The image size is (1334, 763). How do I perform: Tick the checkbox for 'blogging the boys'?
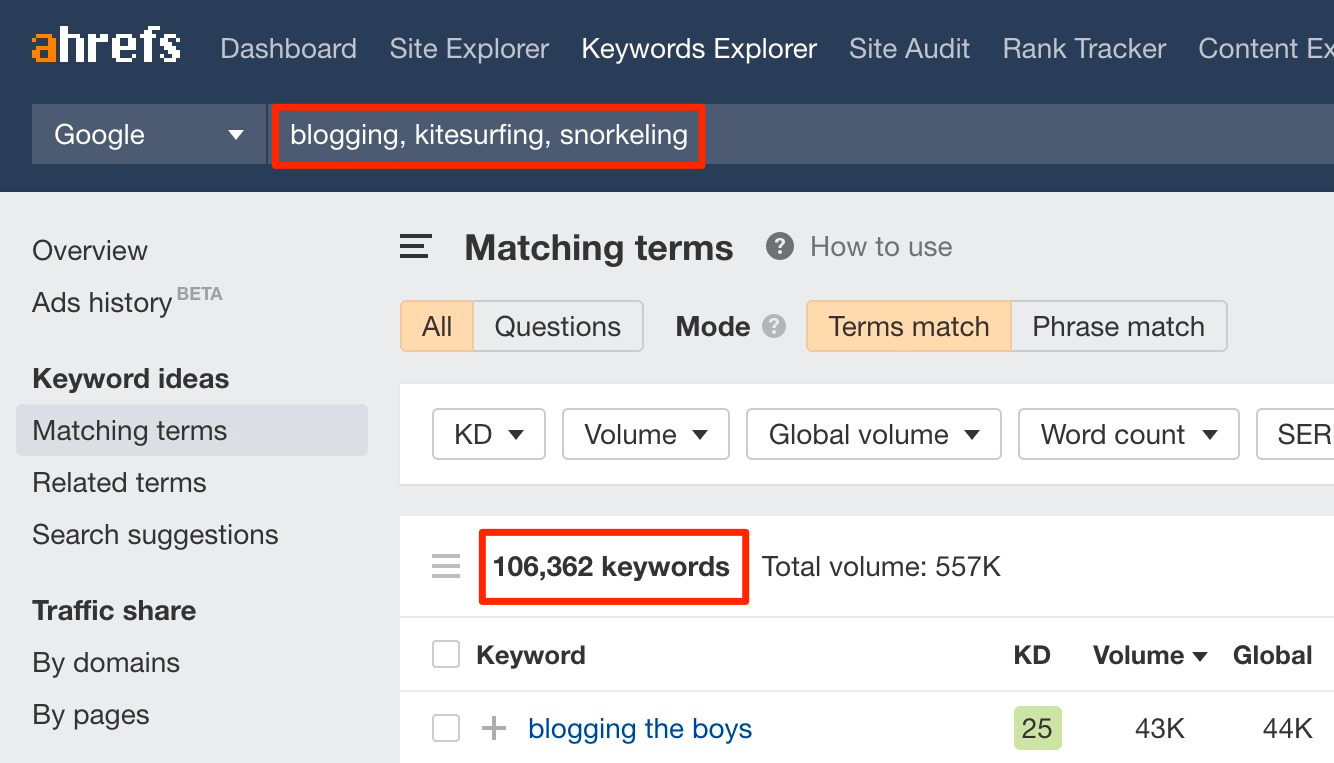point(446,729)
